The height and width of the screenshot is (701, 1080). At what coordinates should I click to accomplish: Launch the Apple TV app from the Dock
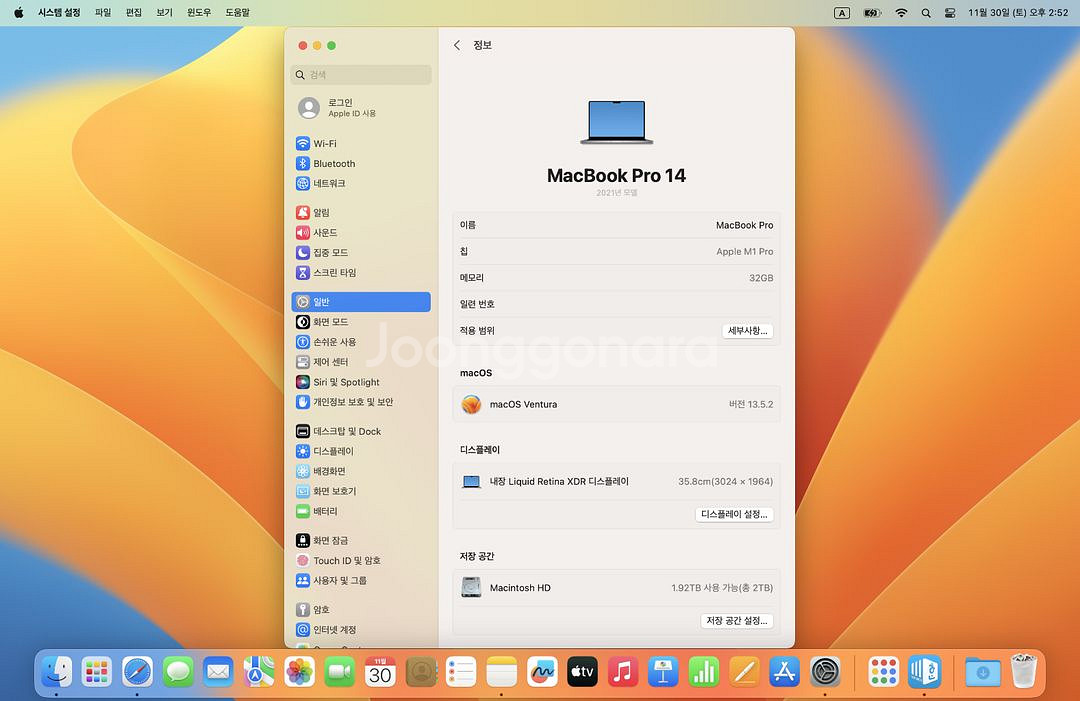pos(582,671)
